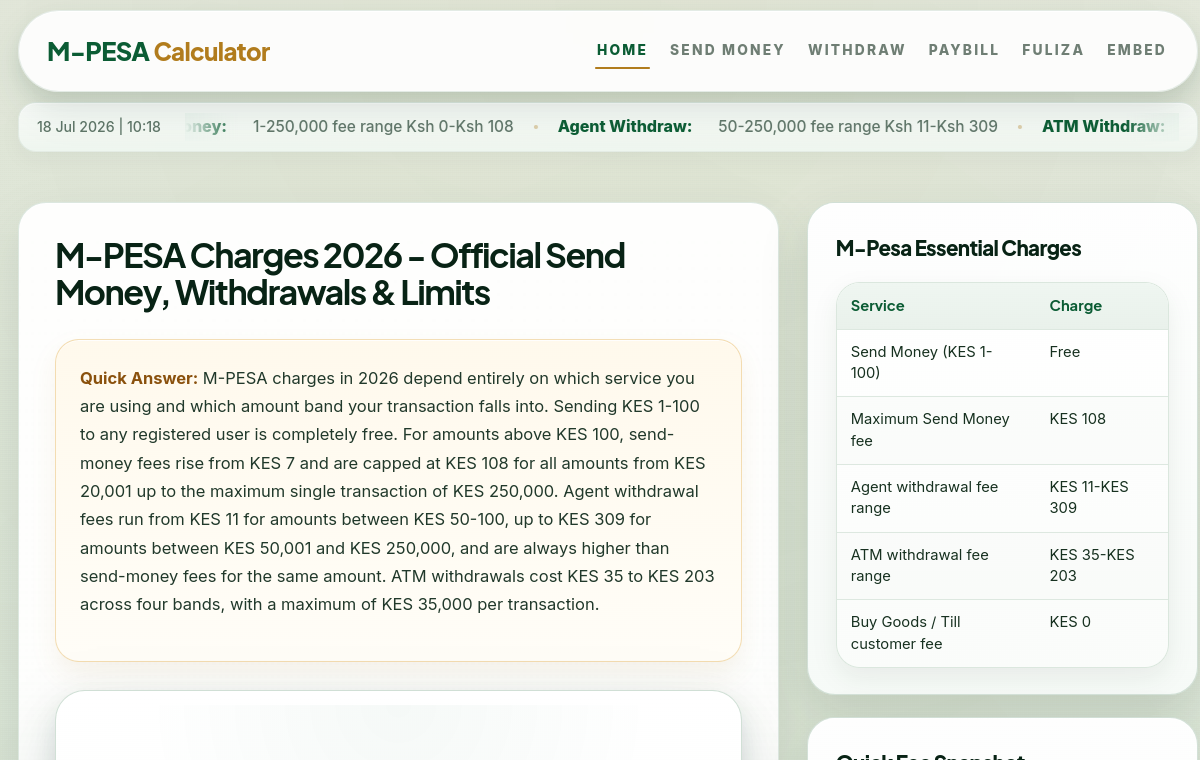This screenshot has height=760, width=1200.
Task: Select the 'ATM withdrawal fee range' cell
Action: pos(936,566)
